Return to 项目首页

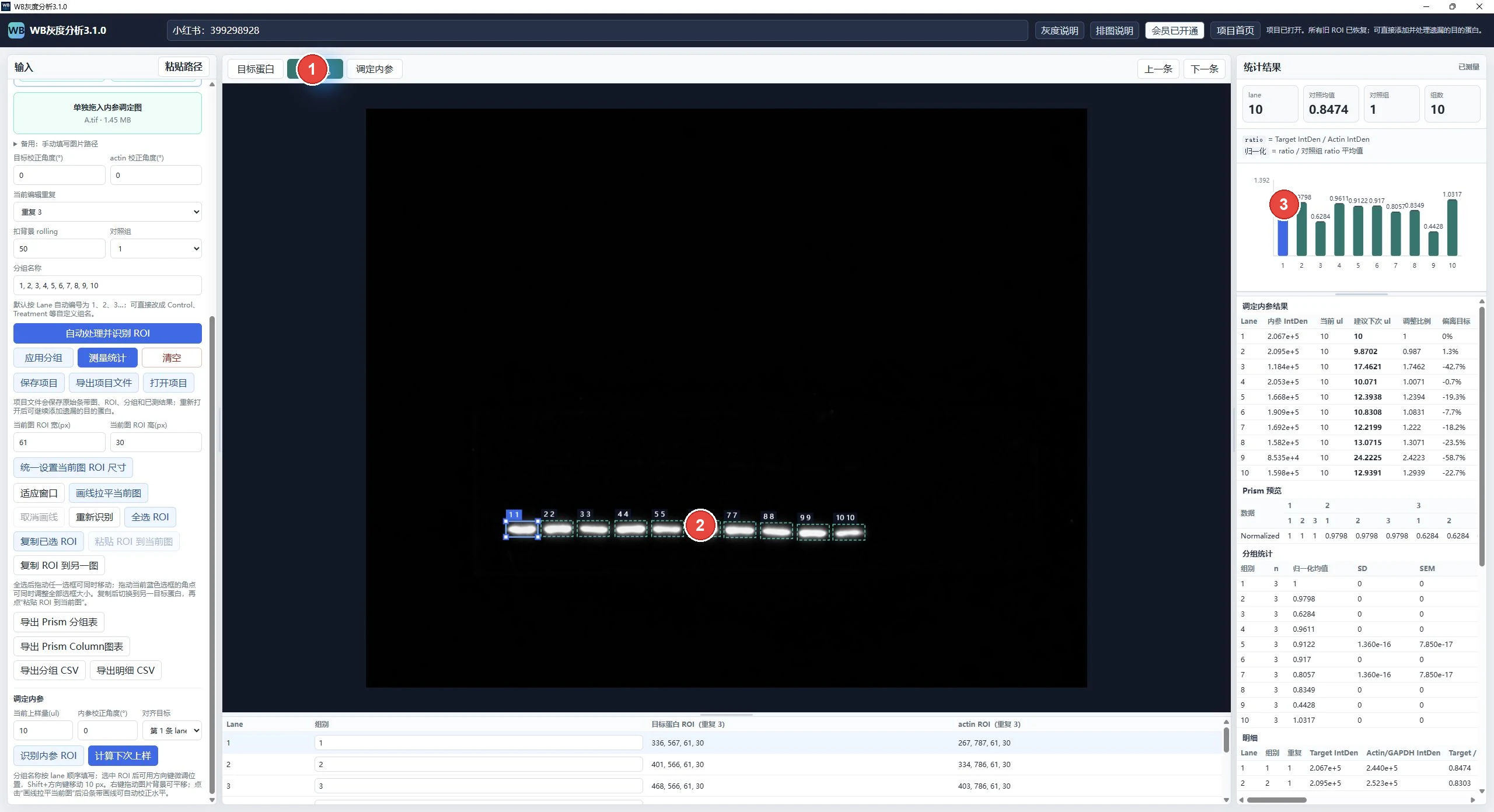click(x=1235, y=30)
